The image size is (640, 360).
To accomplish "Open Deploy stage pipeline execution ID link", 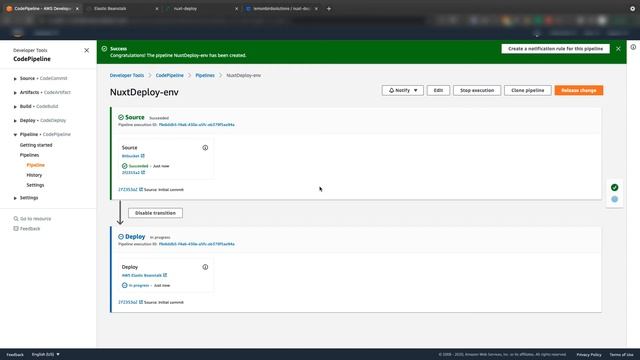I will (x=197, y=244).
